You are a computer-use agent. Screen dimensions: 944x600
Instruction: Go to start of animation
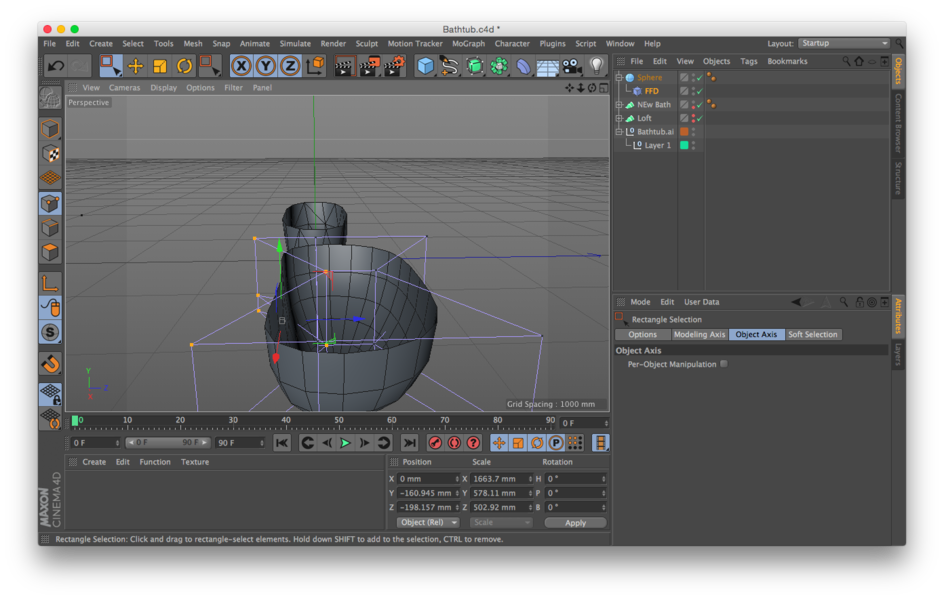281,443
